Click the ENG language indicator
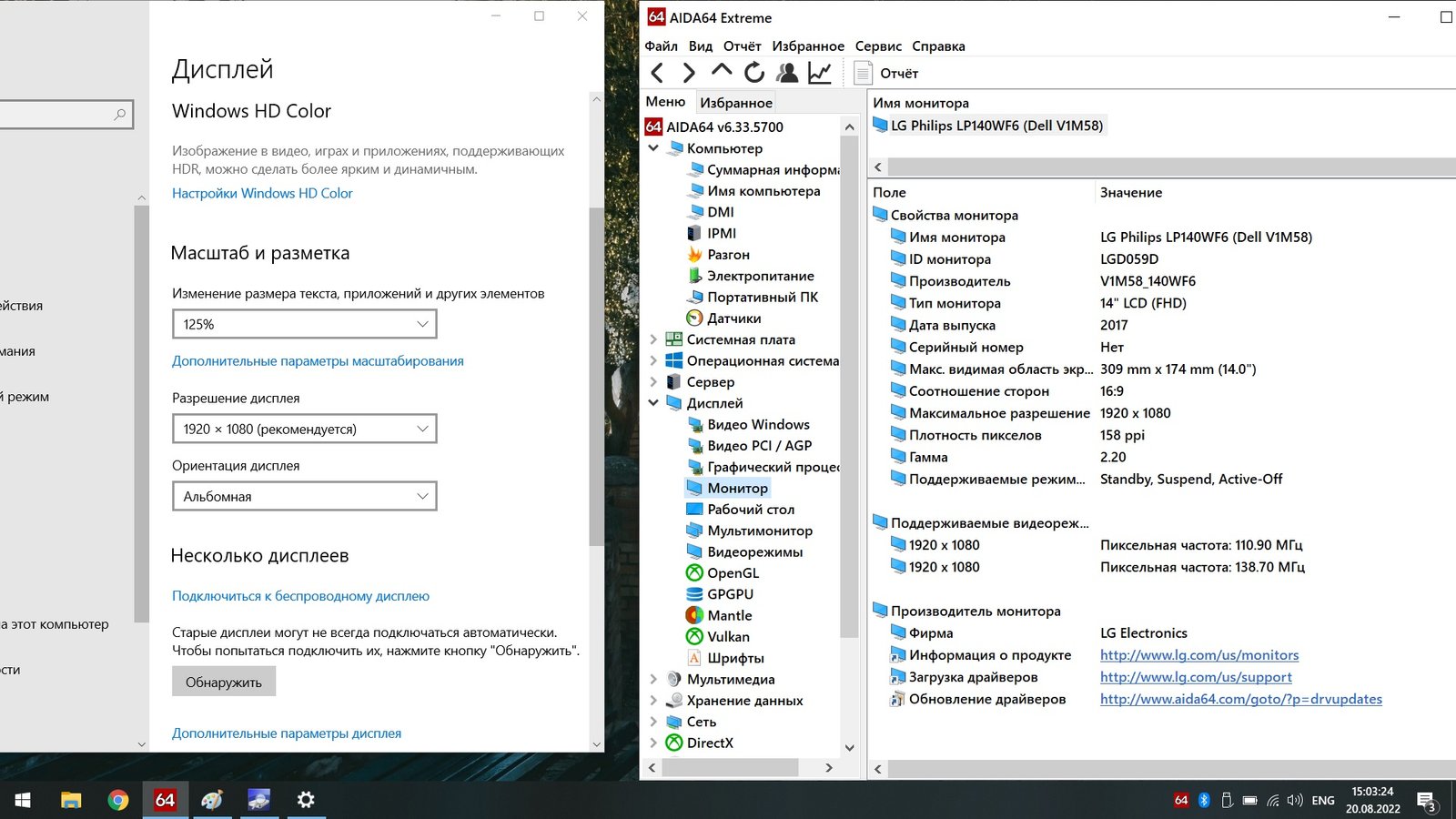 pyautogui.click(x=1323, y=801)
